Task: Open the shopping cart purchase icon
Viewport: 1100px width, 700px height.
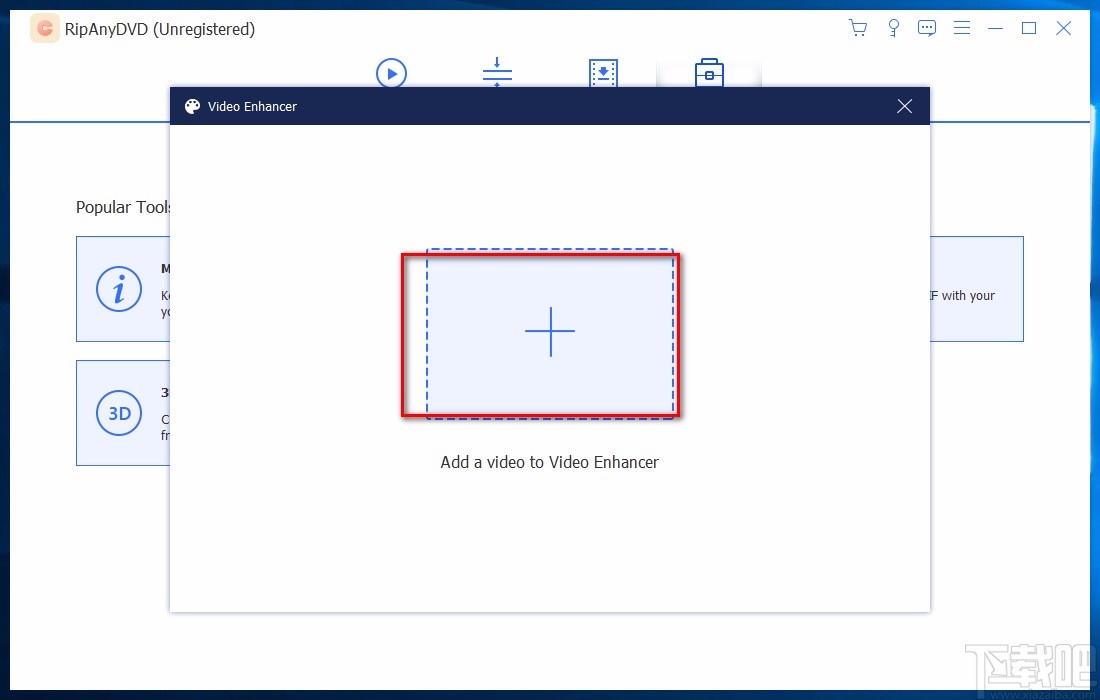Action: tap(858, 28)
